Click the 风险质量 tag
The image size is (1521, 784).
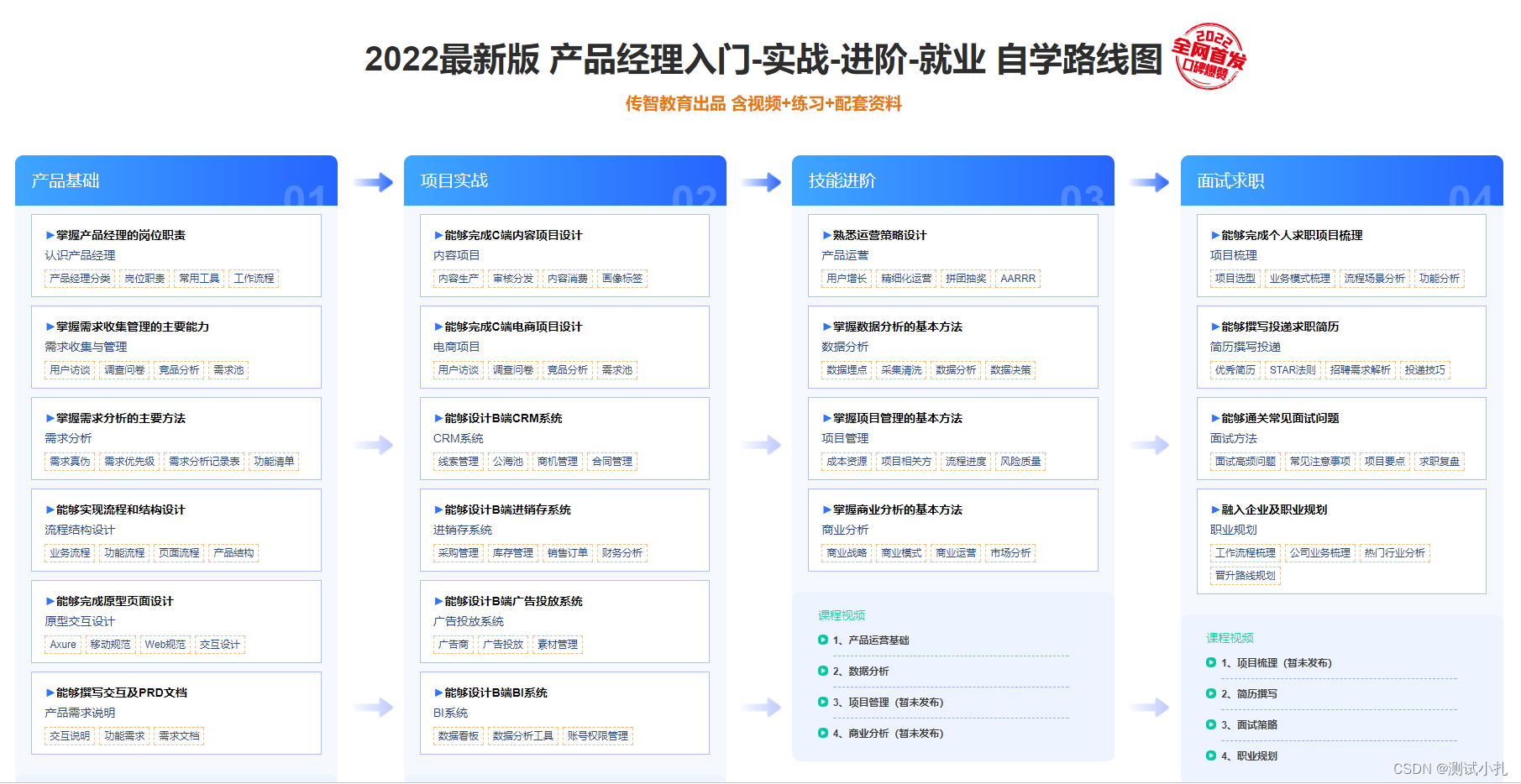point(1020,462)
